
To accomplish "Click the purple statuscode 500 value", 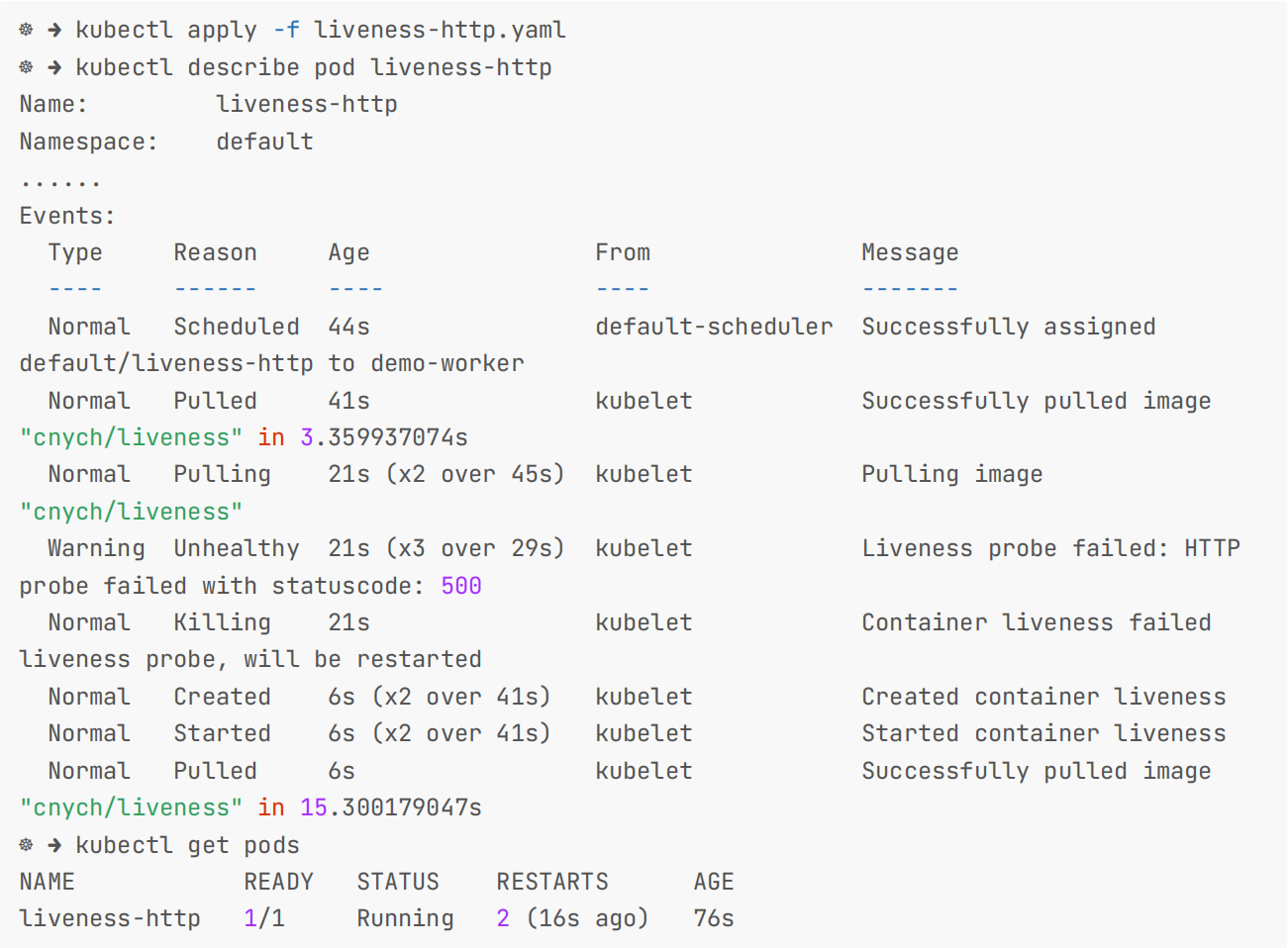I will click(461, 586).
